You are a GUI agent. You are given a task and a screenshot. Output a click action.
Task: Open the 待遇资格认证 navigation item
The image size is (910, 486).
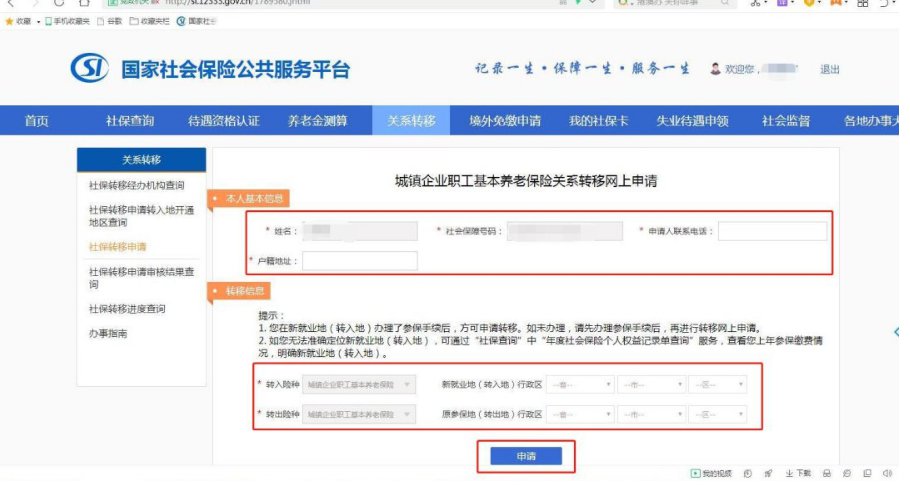224,121
